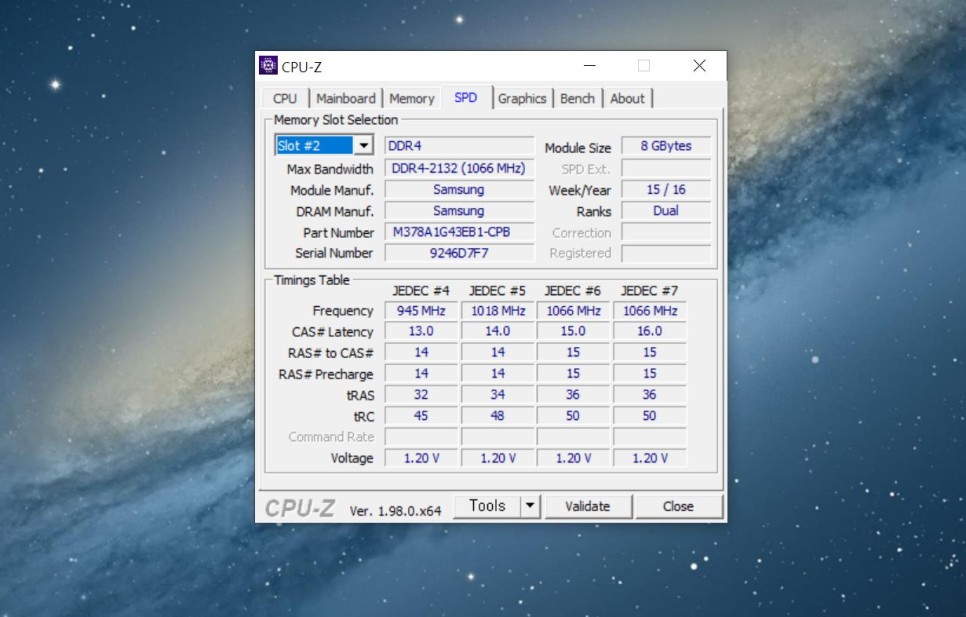The height and width of the screenshot is (617, 966).
Task: Switch to the Mainboard tab
Action: [x=346, y=99]
